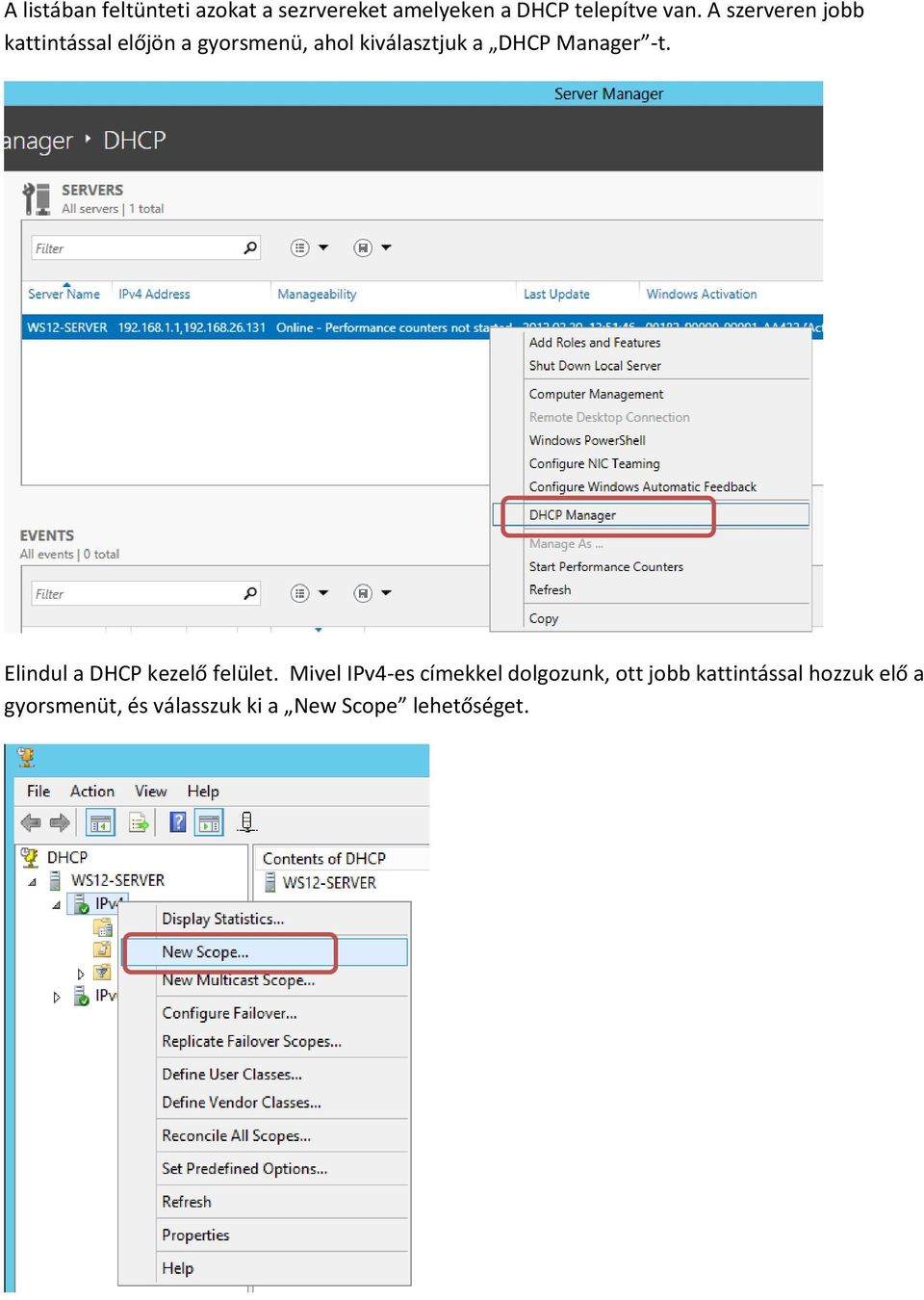Viewport: 924px width, 1300px height.
Task: Click Help in the IPv4 context menu
Action: (x=177, y=1268)
